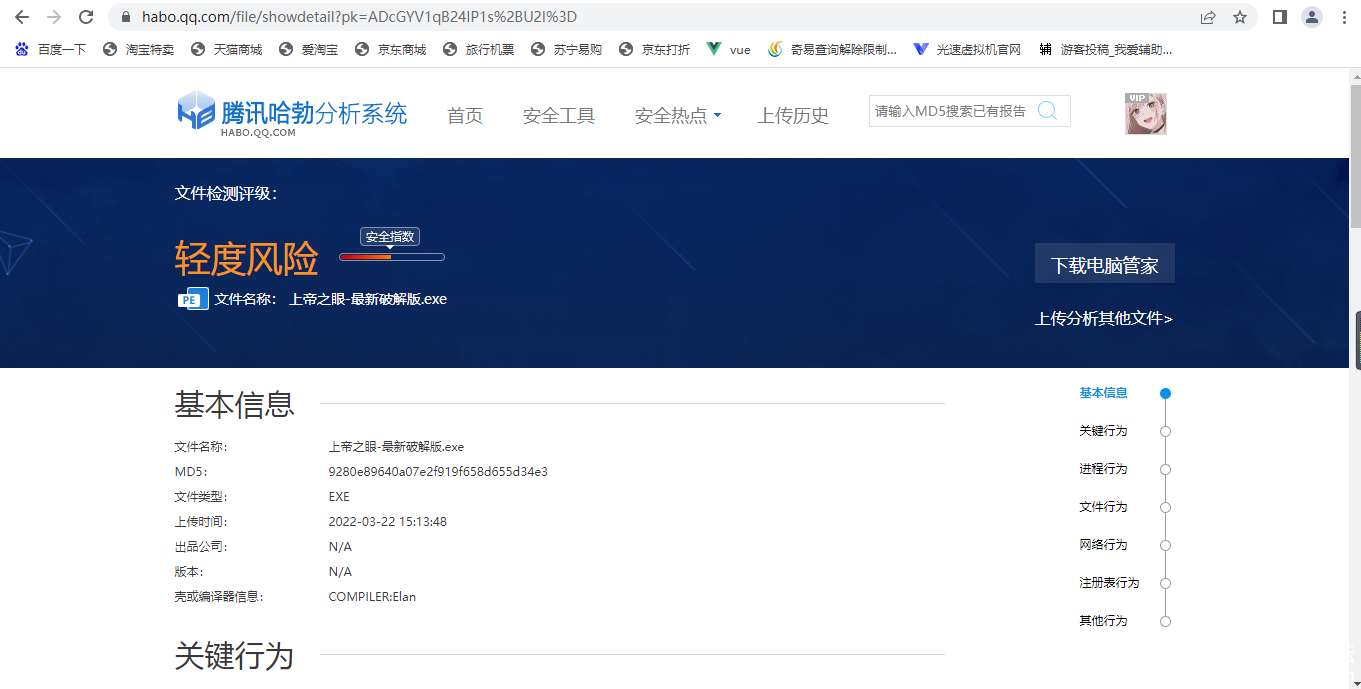The height and width of the screenshot is (689, 1361).
Task: Open the VIP user avatar
Action: (x=1145, y=114)
